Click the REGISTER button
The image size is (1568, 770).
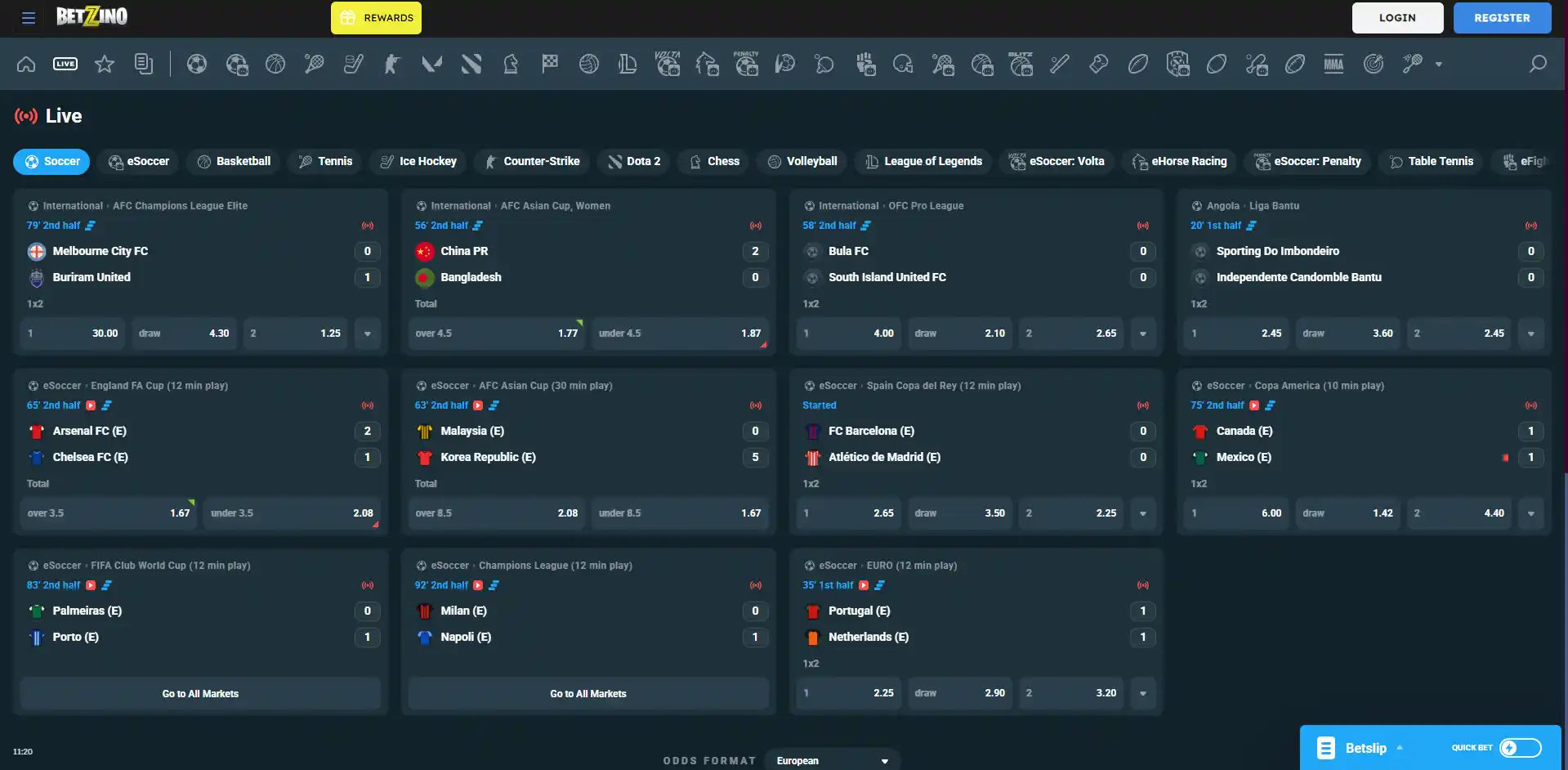point(1502,18)
